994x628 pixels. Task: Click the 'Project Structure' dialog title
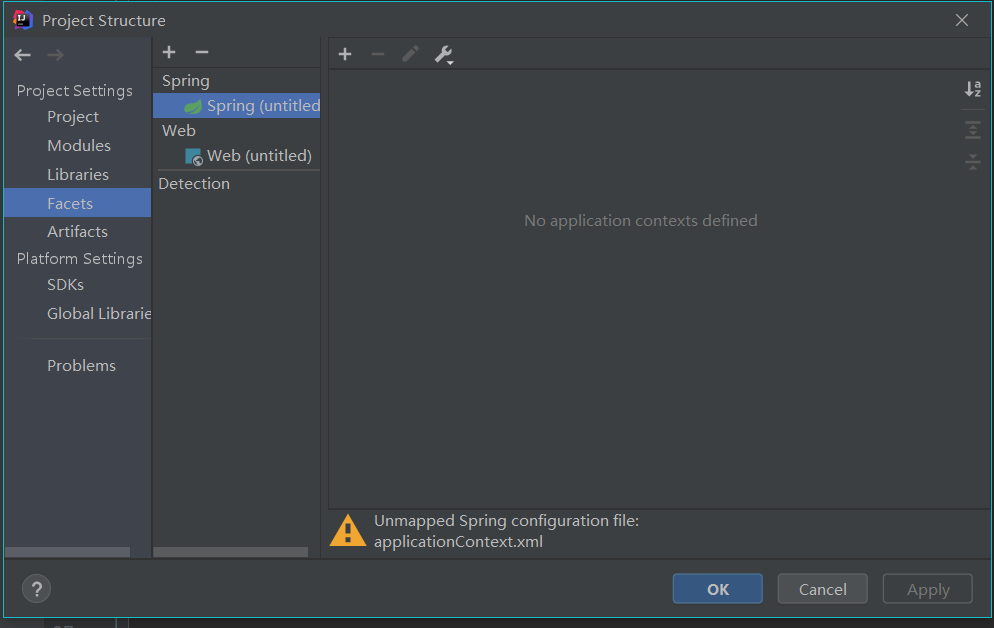104,20
